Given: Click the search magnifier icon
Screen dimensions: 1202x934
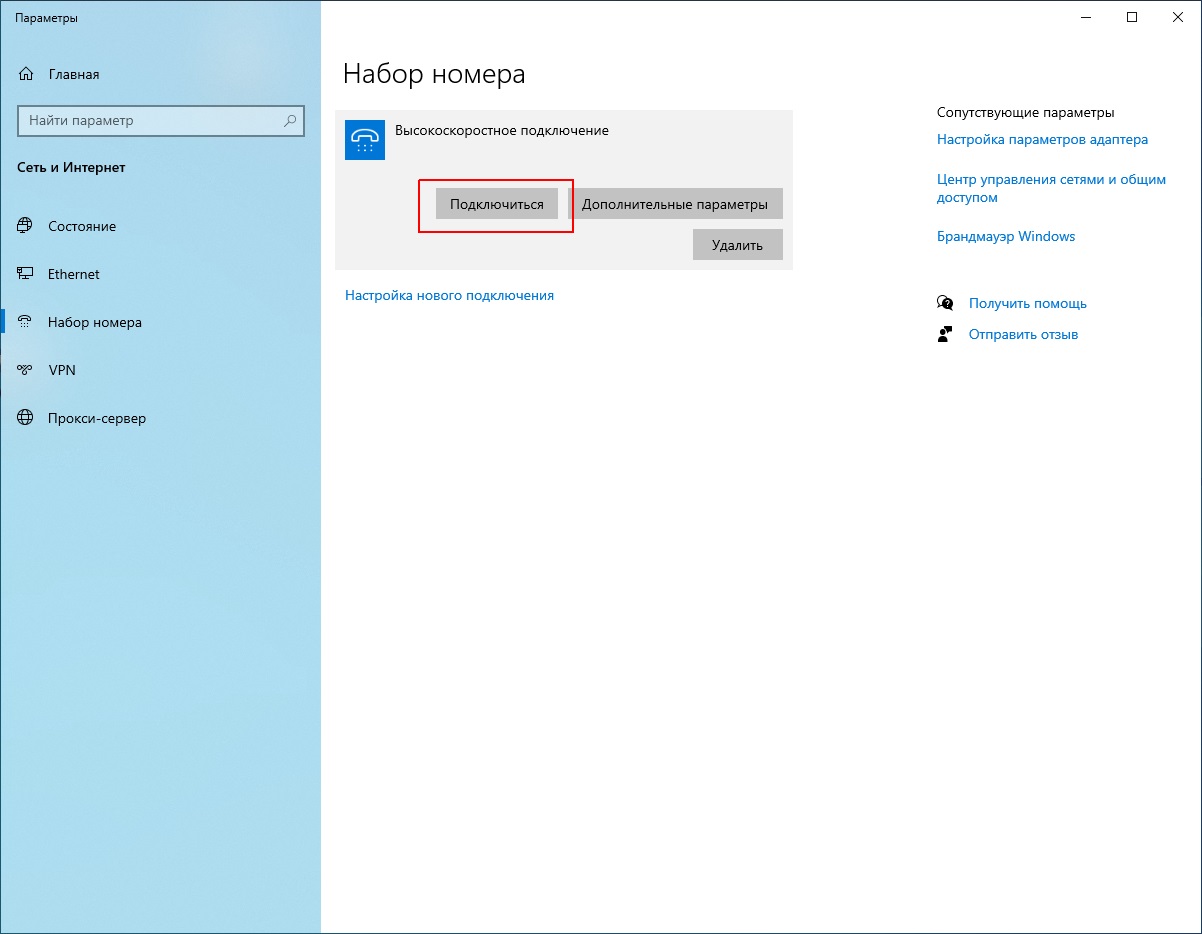Looking at the screenshot, I should click(290, 120).
